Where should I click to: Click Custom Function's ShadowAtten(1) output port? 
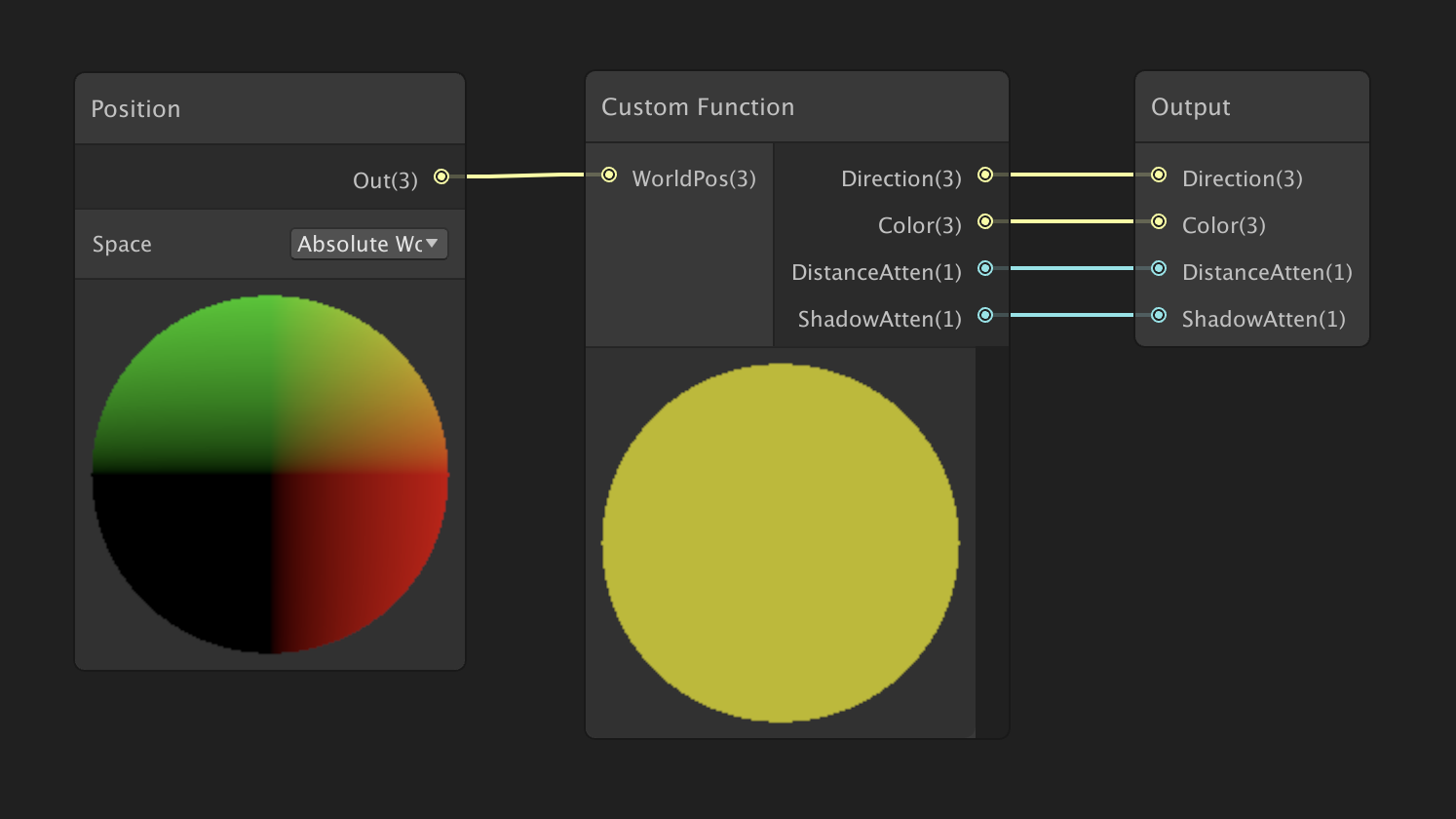coord(985,315)
